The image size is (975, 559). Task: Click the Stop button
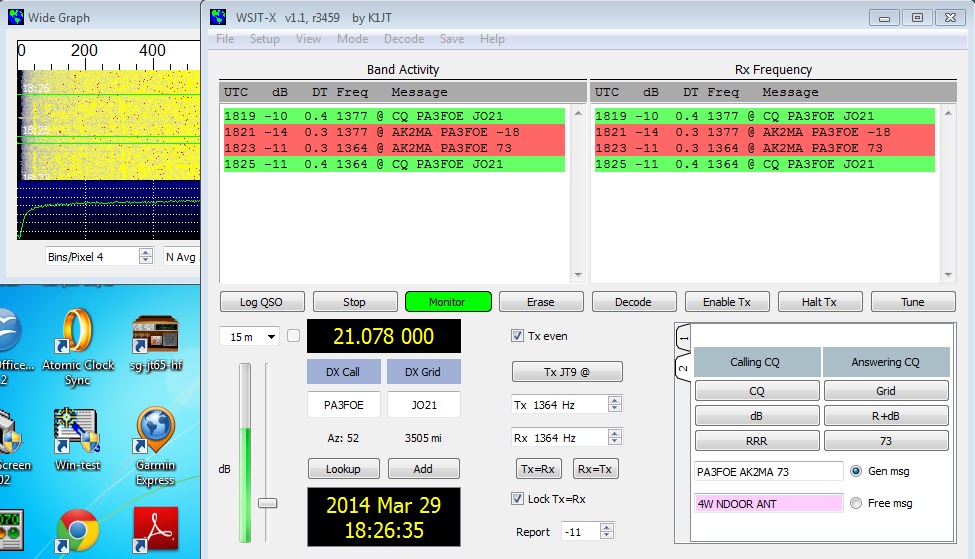point(354,302)
